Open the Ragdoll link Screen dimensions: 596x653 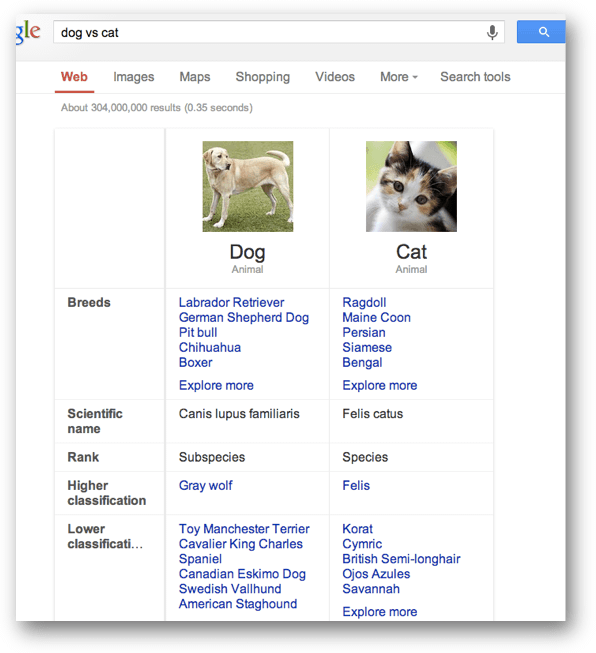click(364, 302)
